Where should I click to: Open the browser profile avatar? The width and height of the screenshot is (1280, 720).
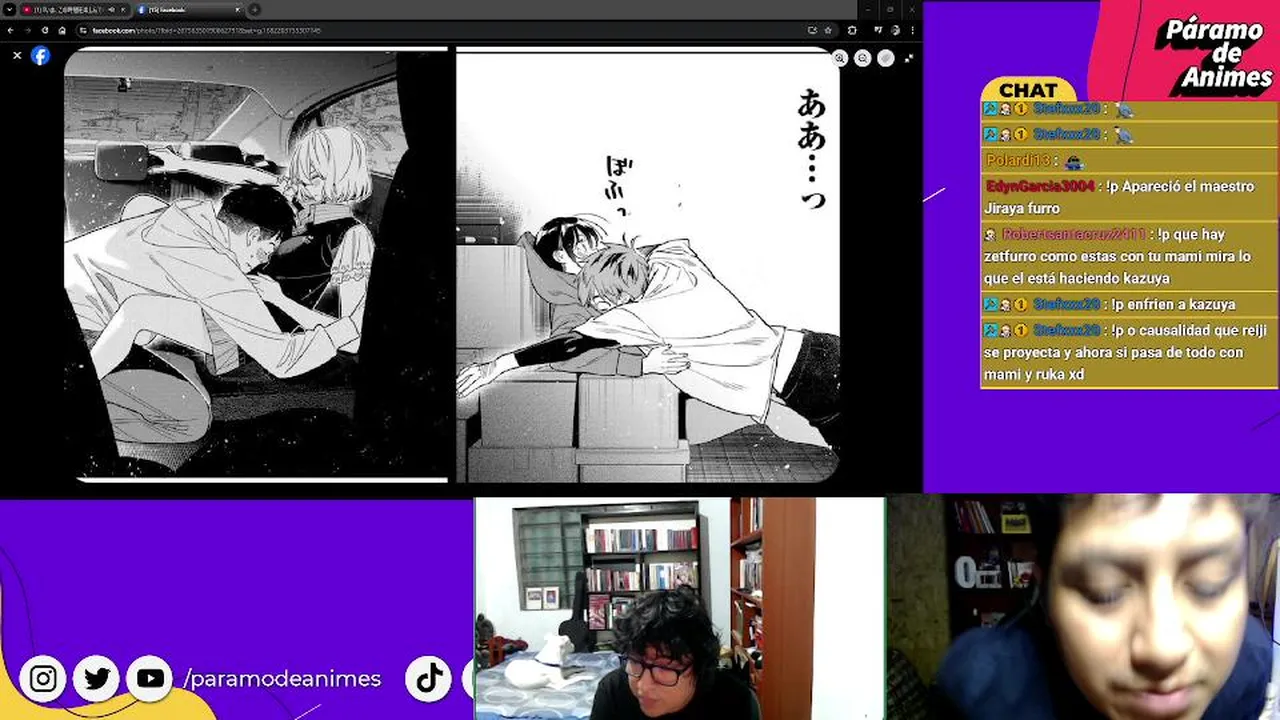coord(895,30)
